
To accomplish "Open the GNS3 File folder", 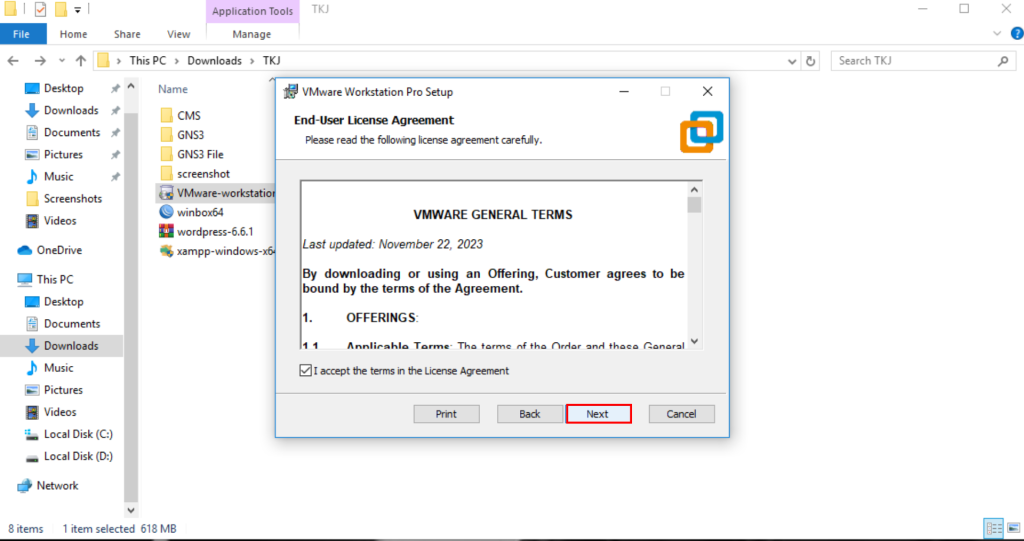I will [x=167, y=154].
